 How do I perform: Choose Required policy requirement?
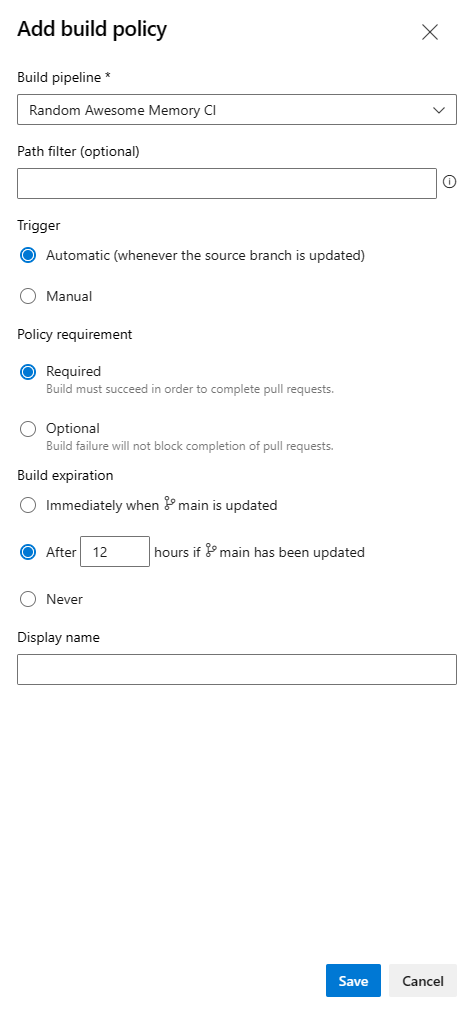28,372
